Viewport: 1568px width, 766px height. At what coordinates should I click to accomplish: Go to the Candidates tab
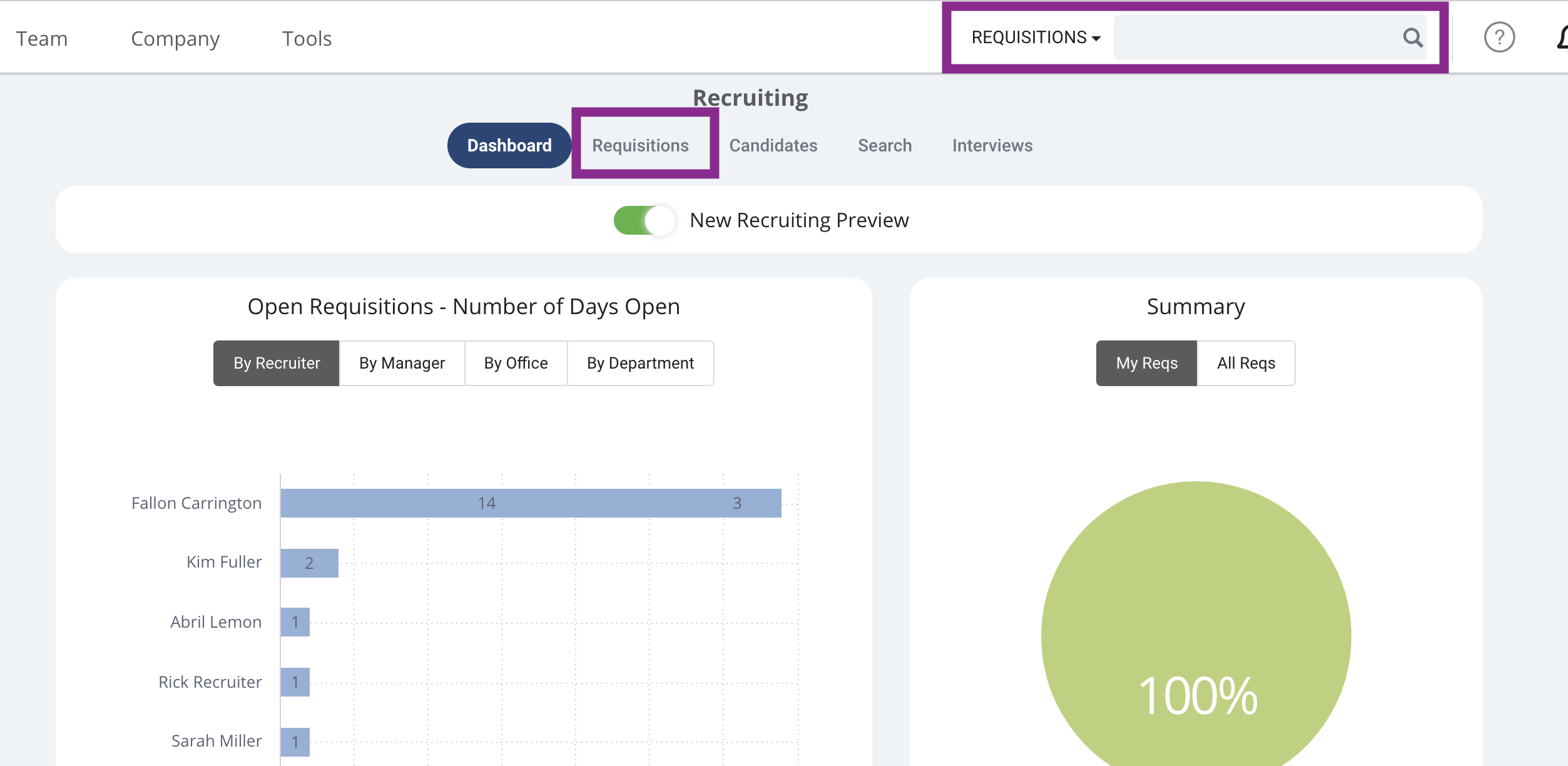click(773, 145)
